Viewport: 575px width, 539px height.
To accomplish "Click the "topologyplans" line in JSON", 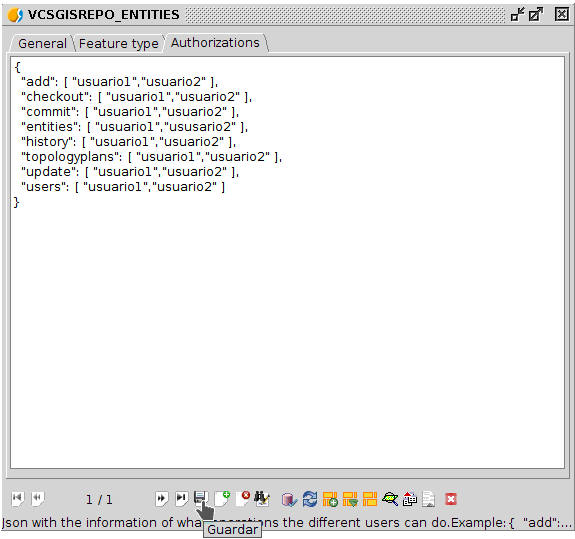I will pyautogui.click(x=151, y=157).
